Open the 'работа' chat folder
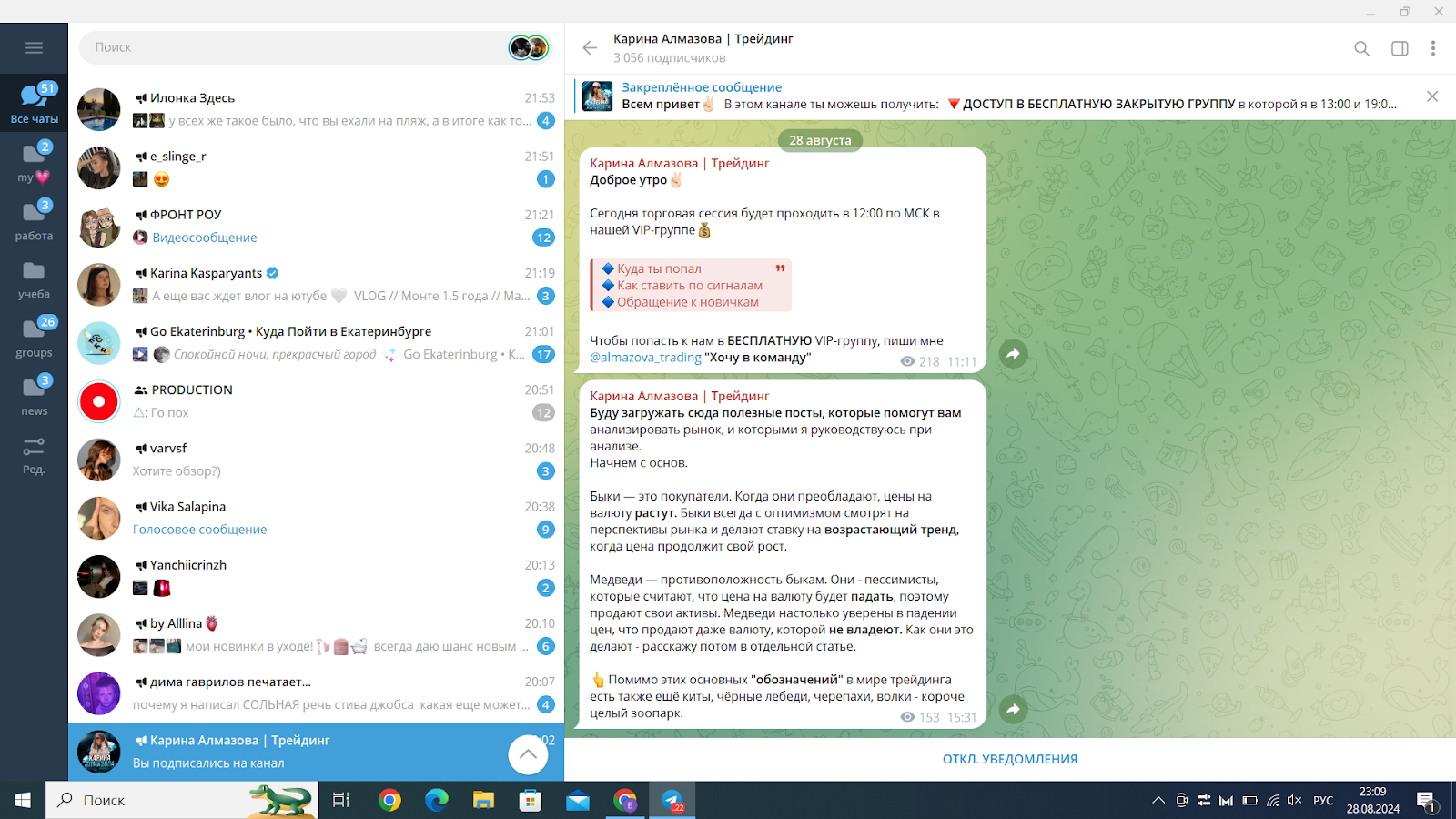The height and width of the screenshot is (819, 1456). coord(34,220)
